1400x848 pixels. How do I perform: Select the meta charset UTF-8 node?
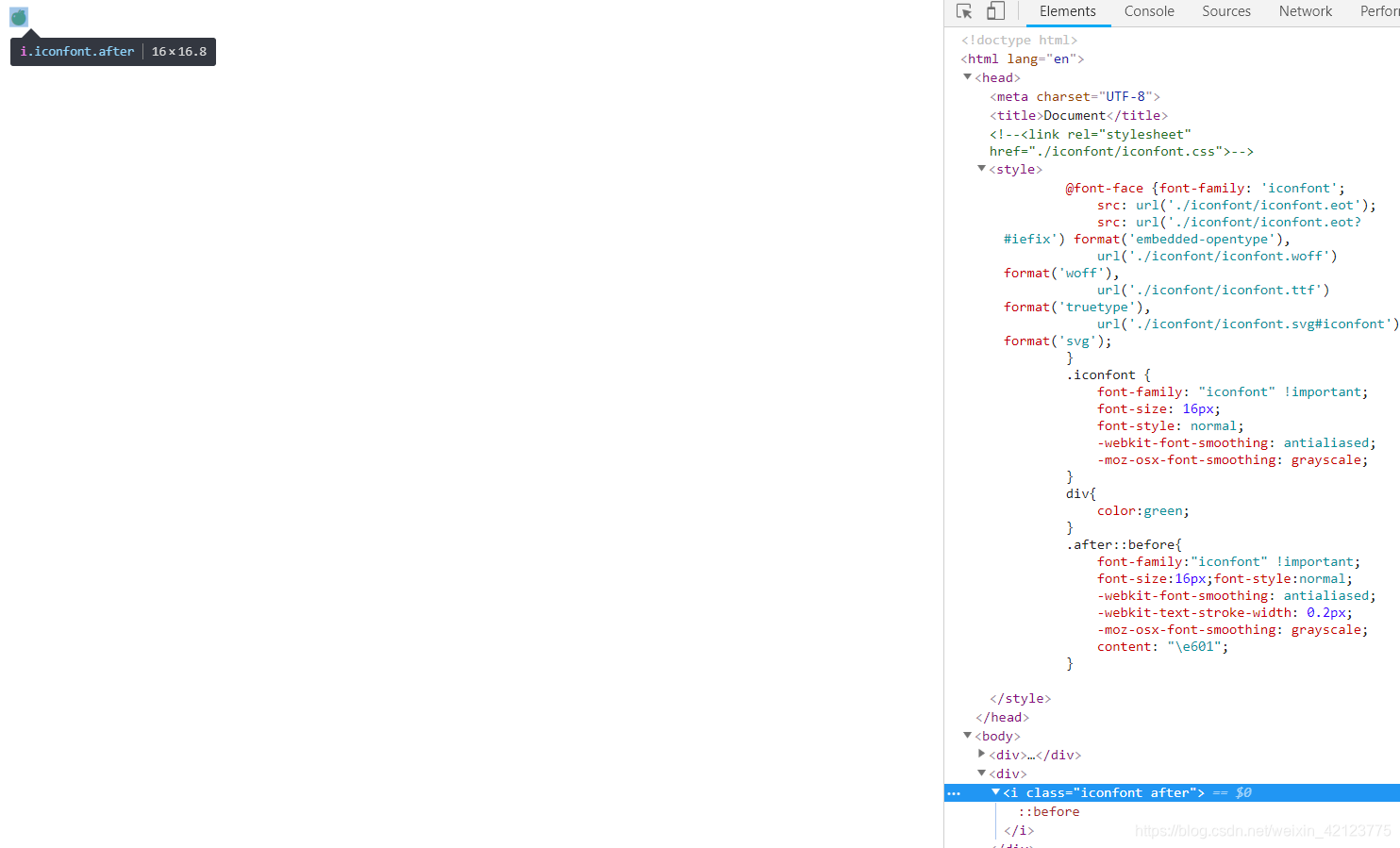(1075, 96)
